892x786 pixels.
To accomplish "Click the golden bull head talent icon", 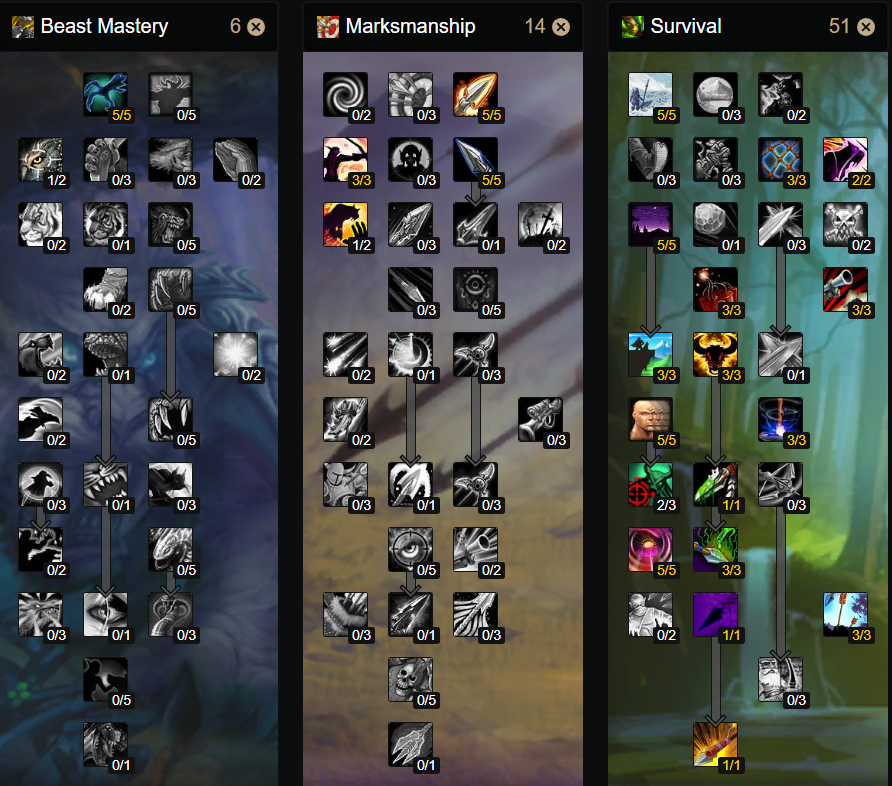I will (715, 354).
